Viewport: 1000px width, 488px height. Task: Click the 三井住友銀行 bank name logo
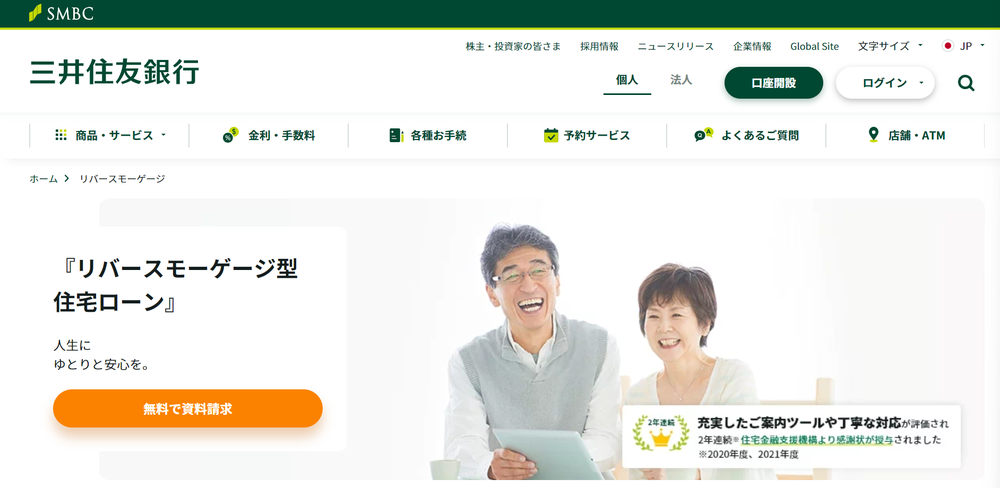point(115,71)
